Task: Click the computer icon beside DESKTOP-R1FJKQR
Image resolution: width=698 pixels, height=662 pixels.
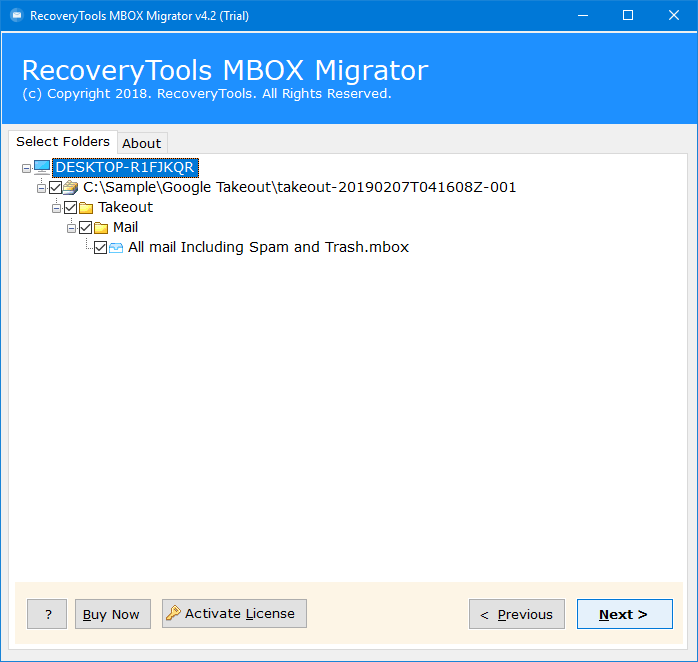Action: [x=42, y=167]
